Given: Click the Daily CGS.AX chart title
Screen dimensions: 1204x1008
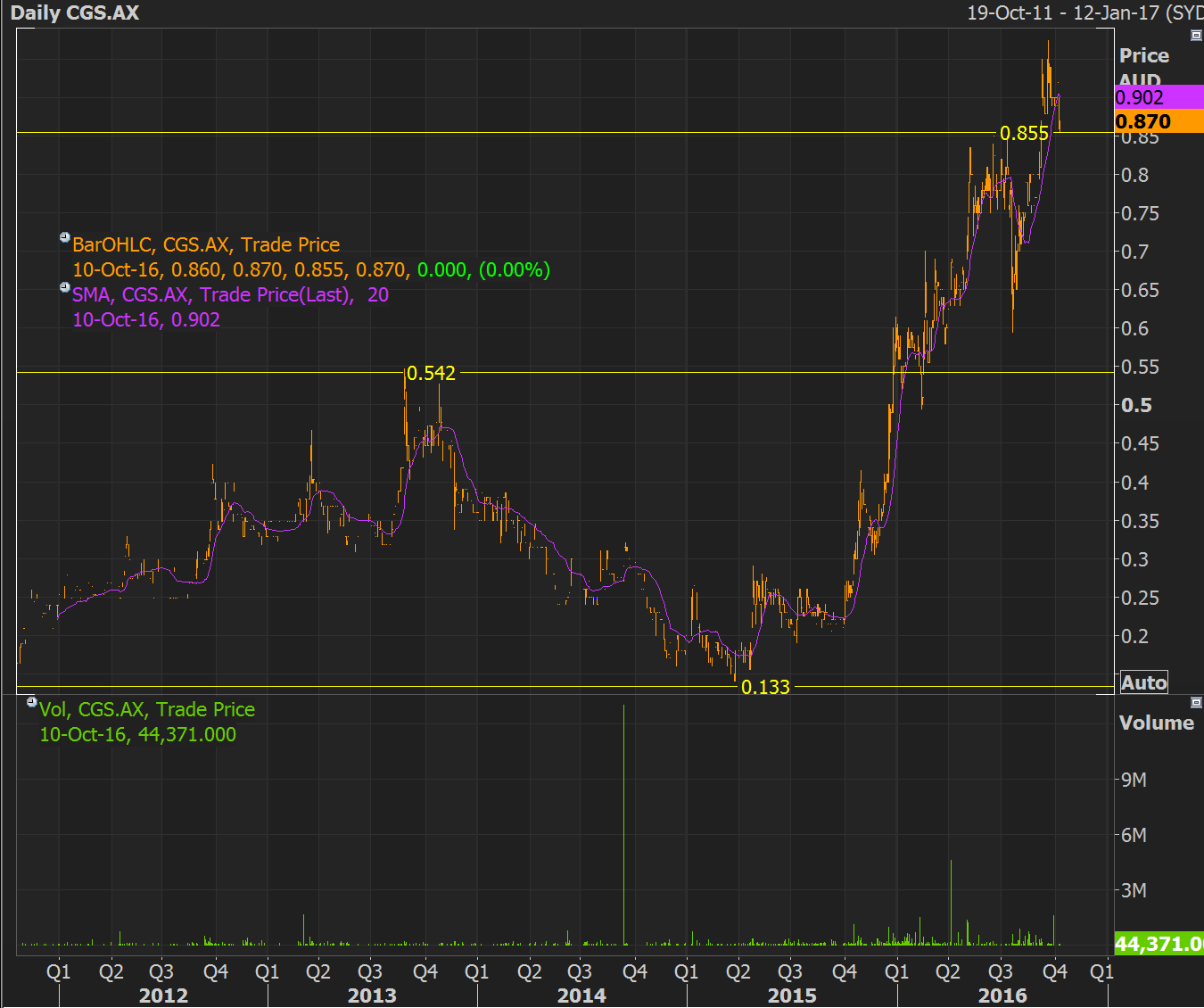Looking at the screenshot, I should pos(75,13).
